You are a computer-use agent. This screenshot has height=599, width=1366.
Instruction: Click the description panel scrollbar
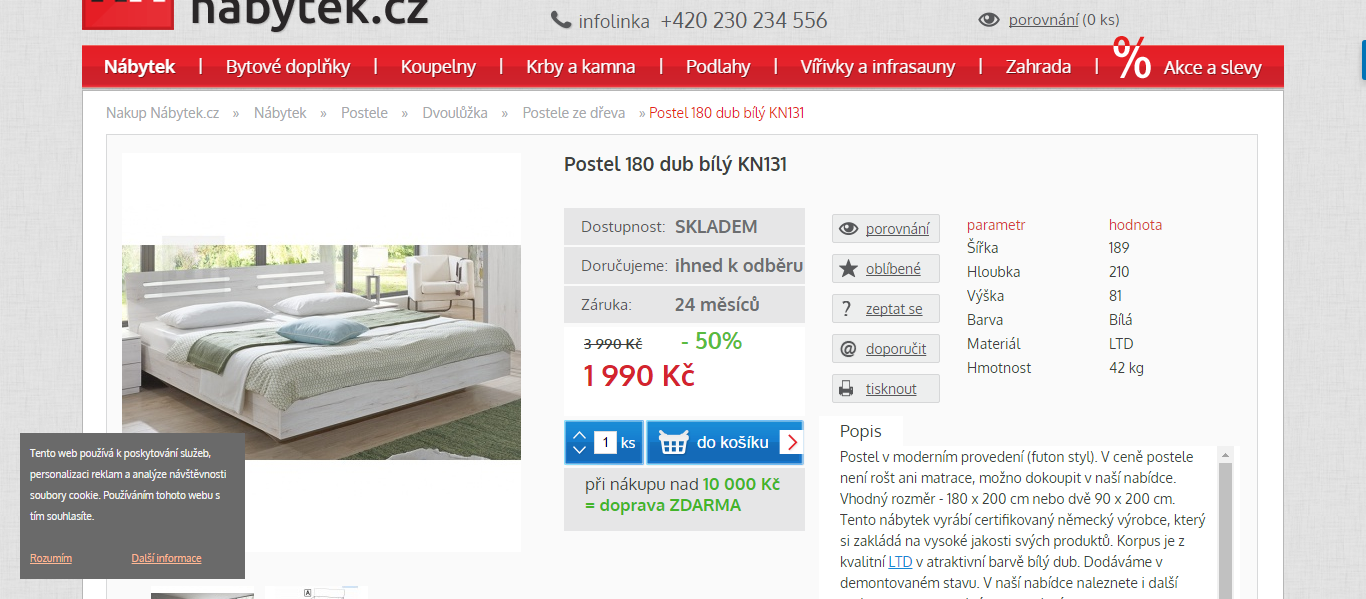(x=1225, y=522)
